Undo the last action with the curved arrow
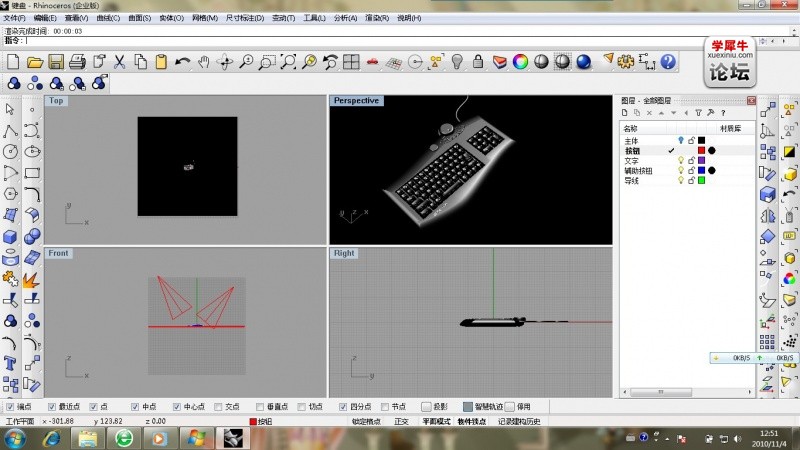This screenshot has height=450, width=800. point(182,62)
